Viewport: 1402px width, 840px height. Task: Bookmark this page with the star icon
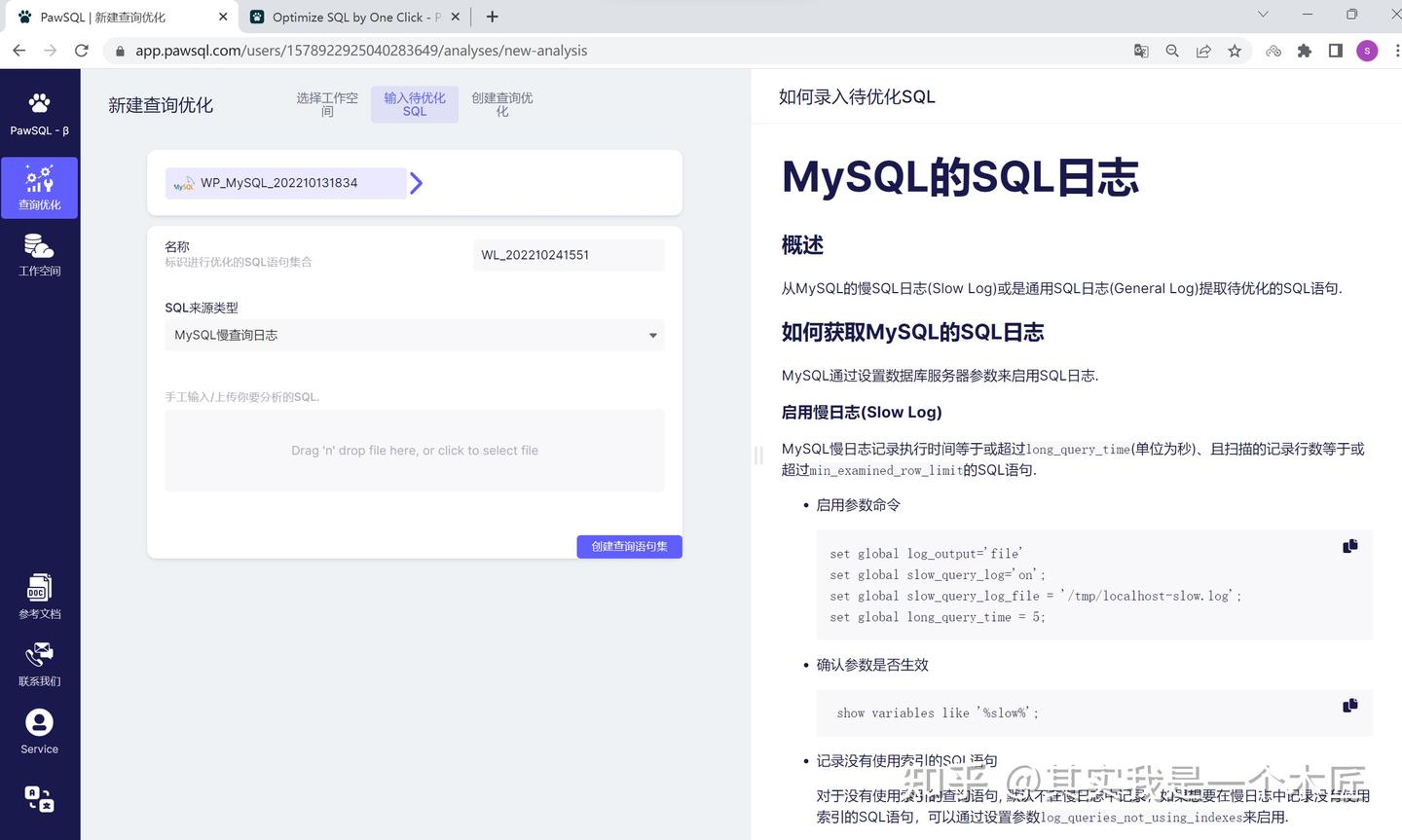click(1234, 50)
